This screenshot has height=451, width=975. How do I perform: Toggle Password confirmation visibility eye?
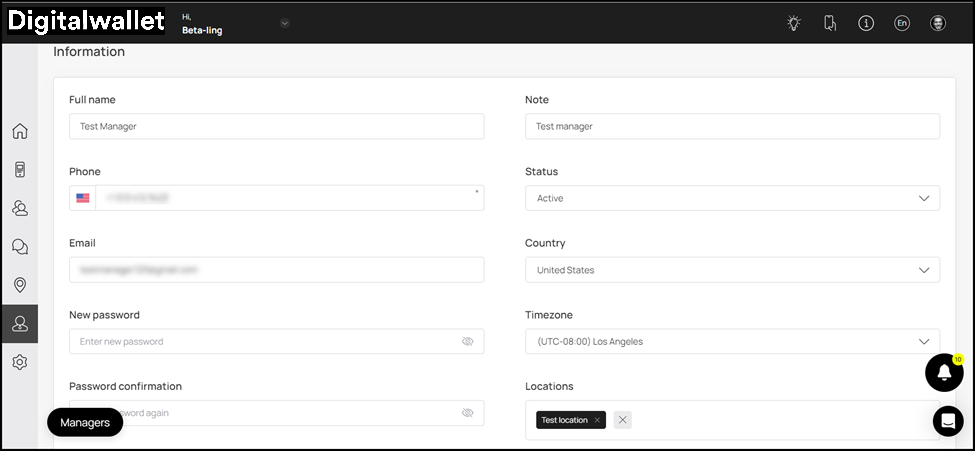[x=467, y=413]
